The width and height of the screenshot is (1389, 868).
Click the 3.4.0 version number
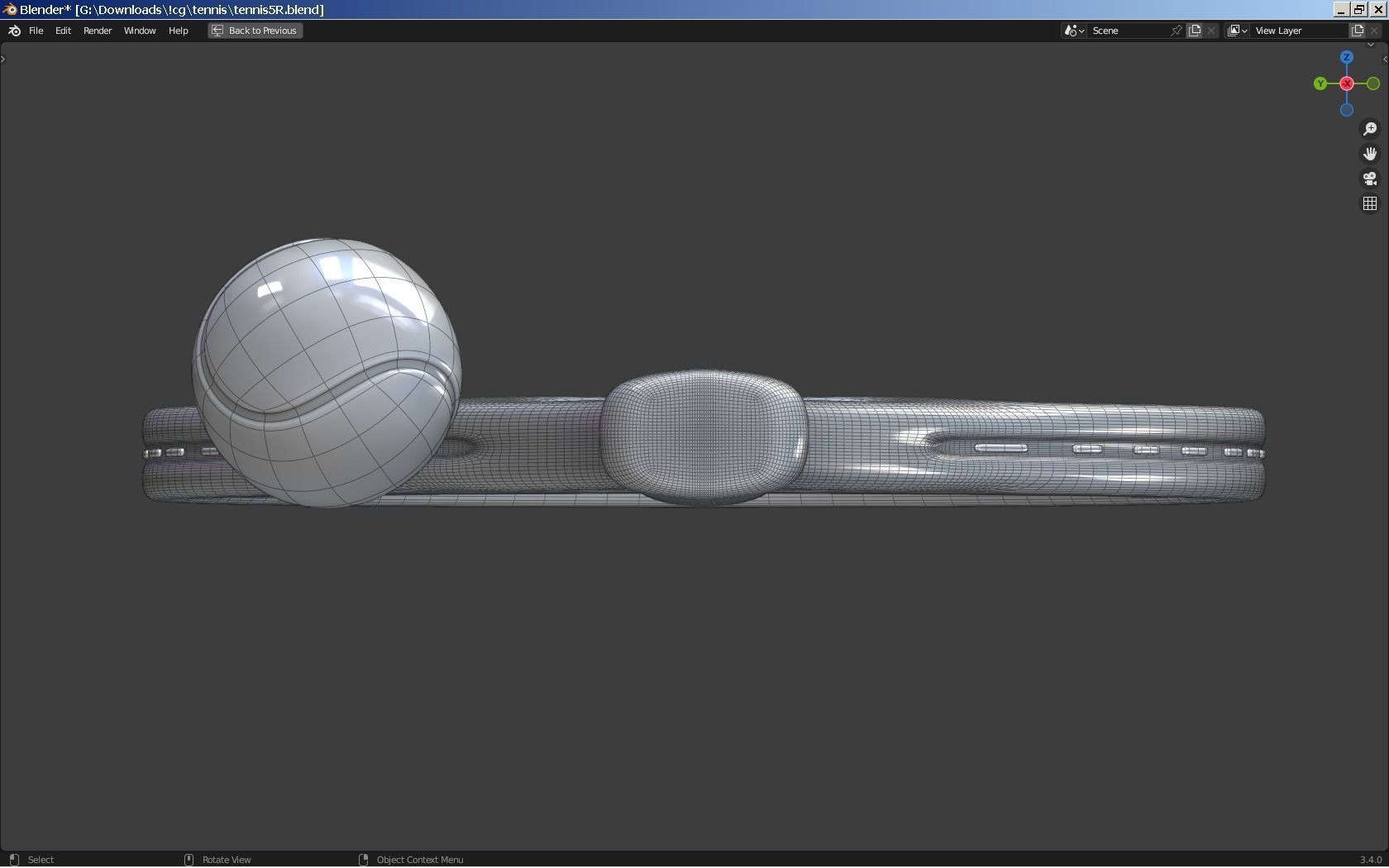[1371, 860]
